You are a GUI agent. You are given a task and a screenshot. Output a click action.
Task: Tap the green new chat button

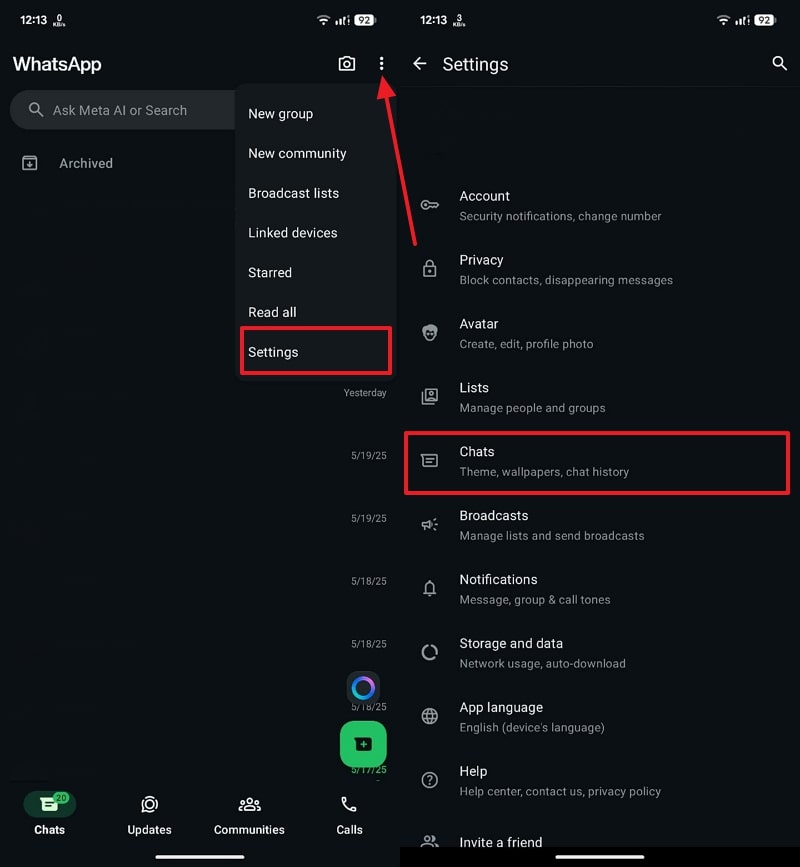click(x=363, y=743)
